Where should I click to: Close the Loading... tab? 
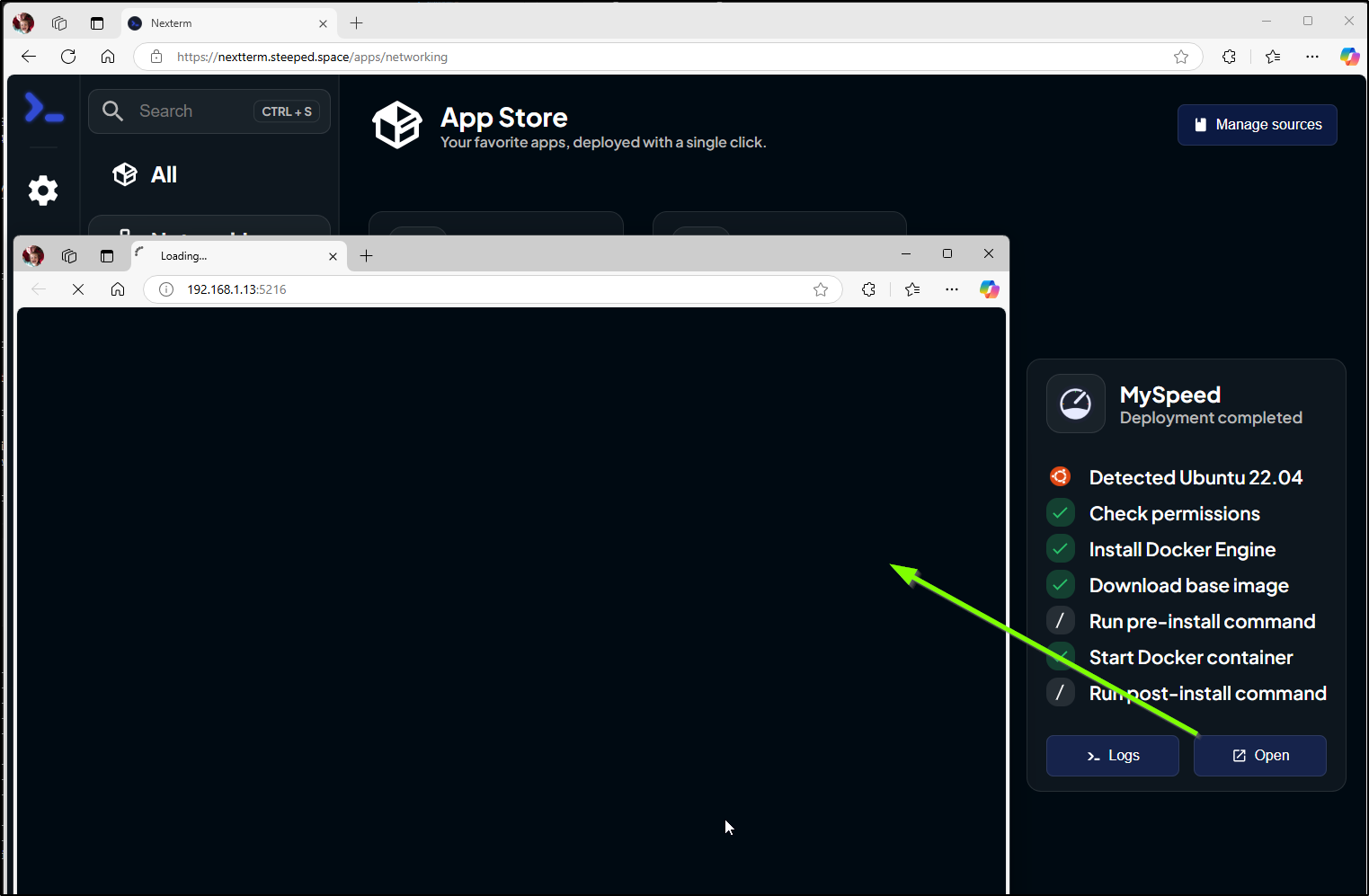pyautogui.click(x=333, y=256)
